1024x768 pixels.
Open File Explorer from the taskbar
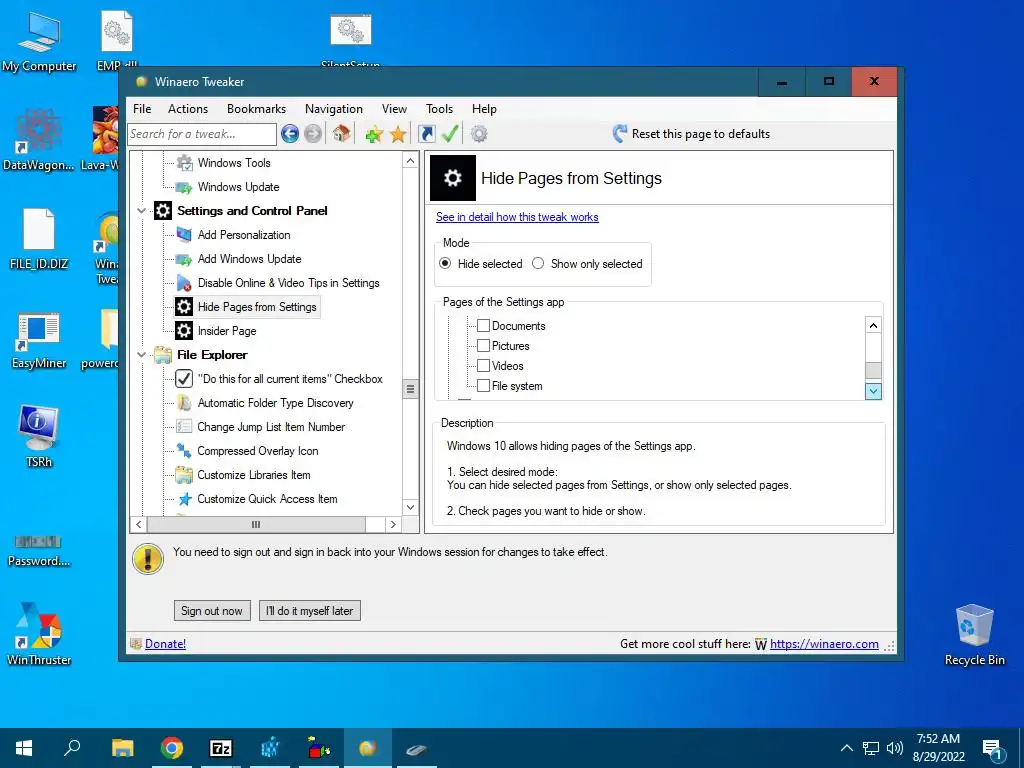(x=123, y=748)
